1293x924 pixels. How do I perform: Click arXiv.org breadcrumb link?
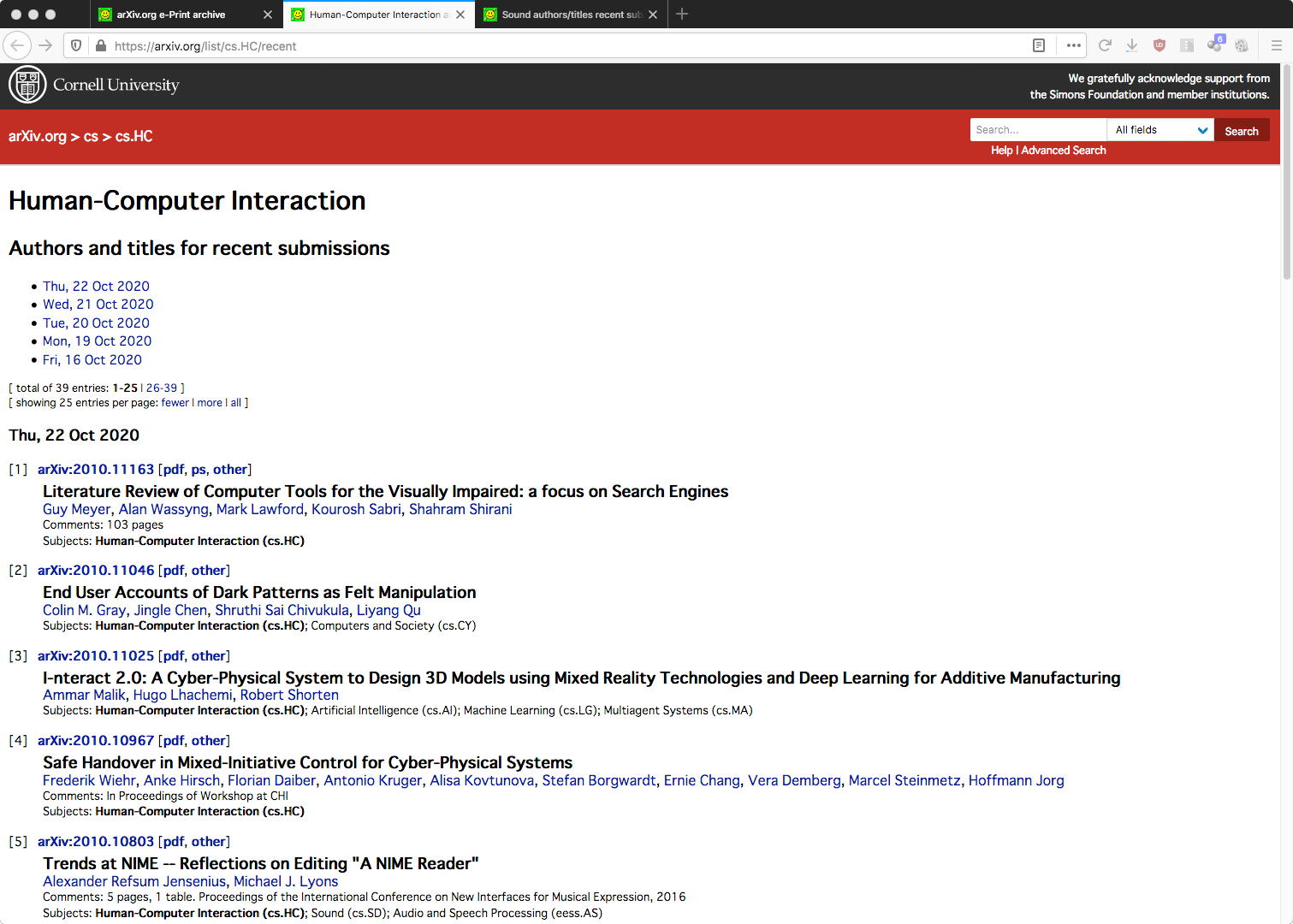click(x=38, y=136)
